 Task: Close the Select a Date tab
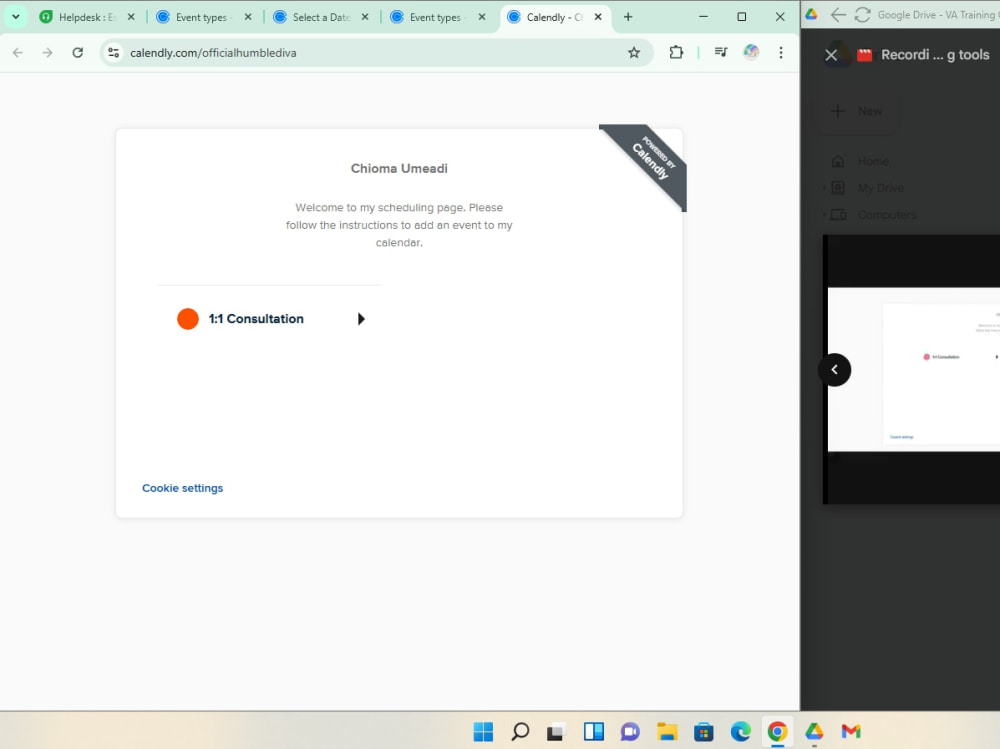click(x=365, y=17)
